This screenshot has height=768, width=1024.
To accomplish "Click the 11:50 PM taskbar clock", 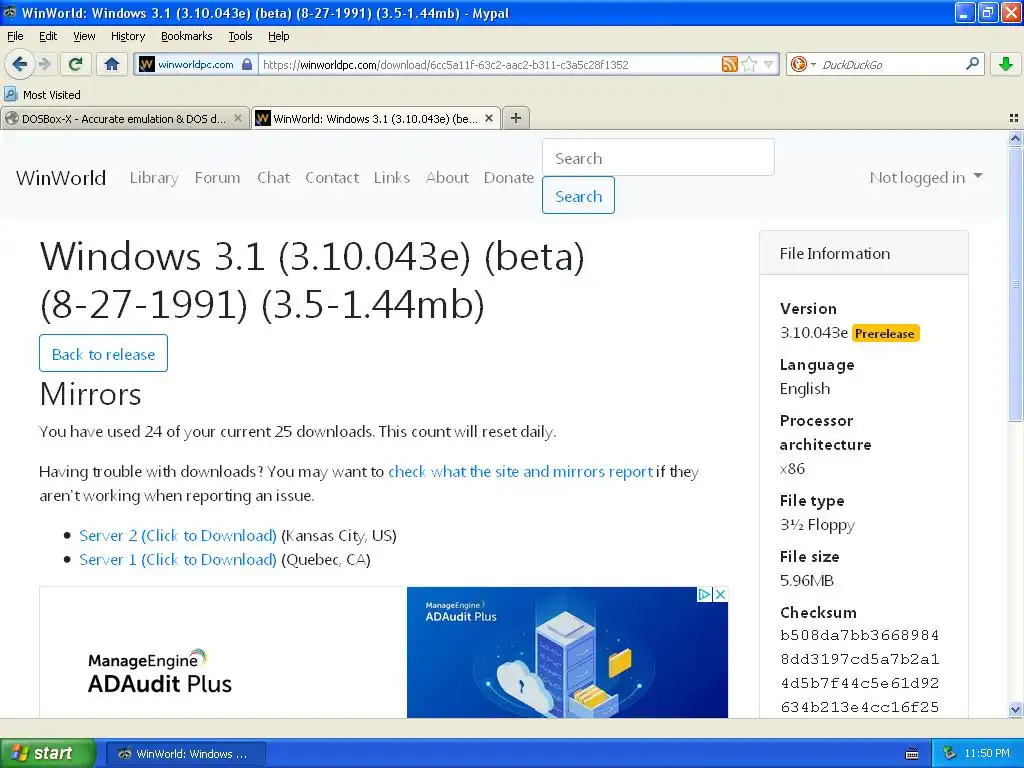I will [987, 753].
